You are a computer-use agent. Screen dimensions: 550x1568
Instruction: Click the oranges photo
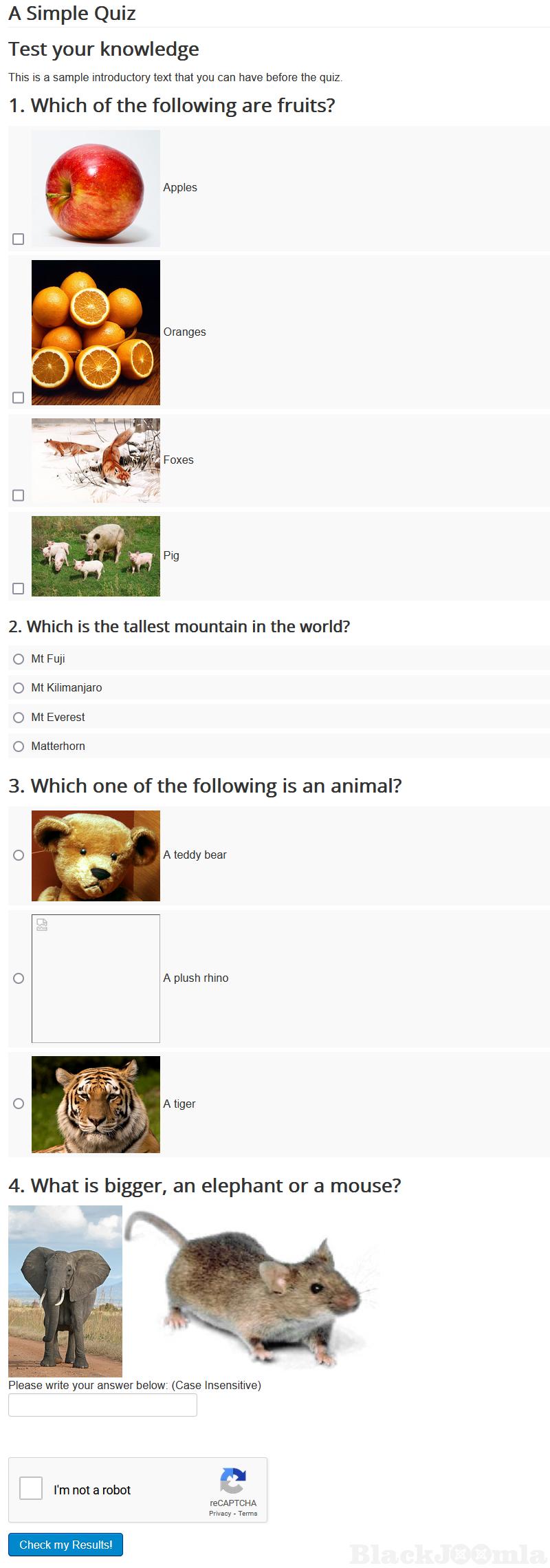coord(96,332)
